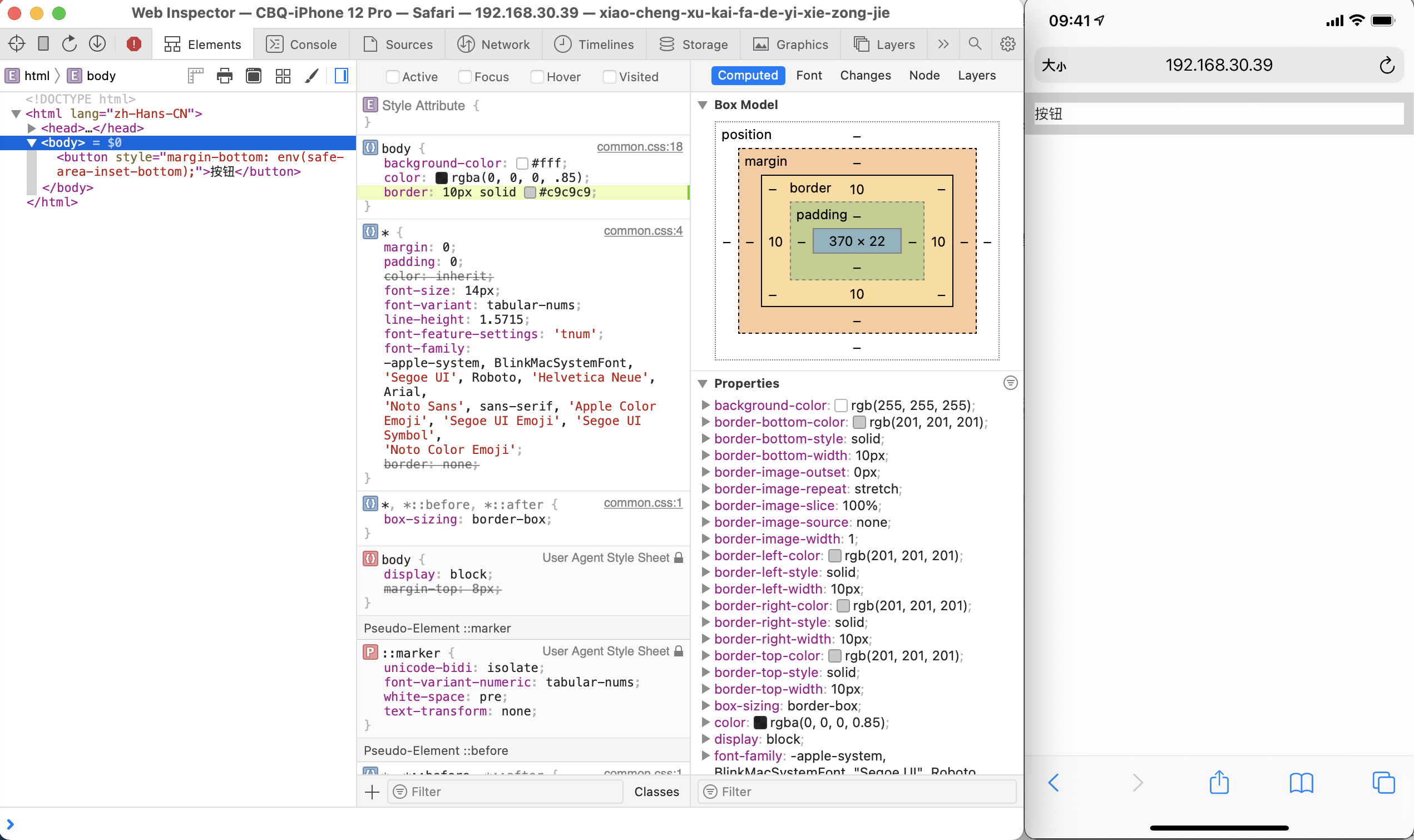Open bookmarks in iPhone Safari
This screenshot has width=1414, height=840.
tap(1302, 783)
